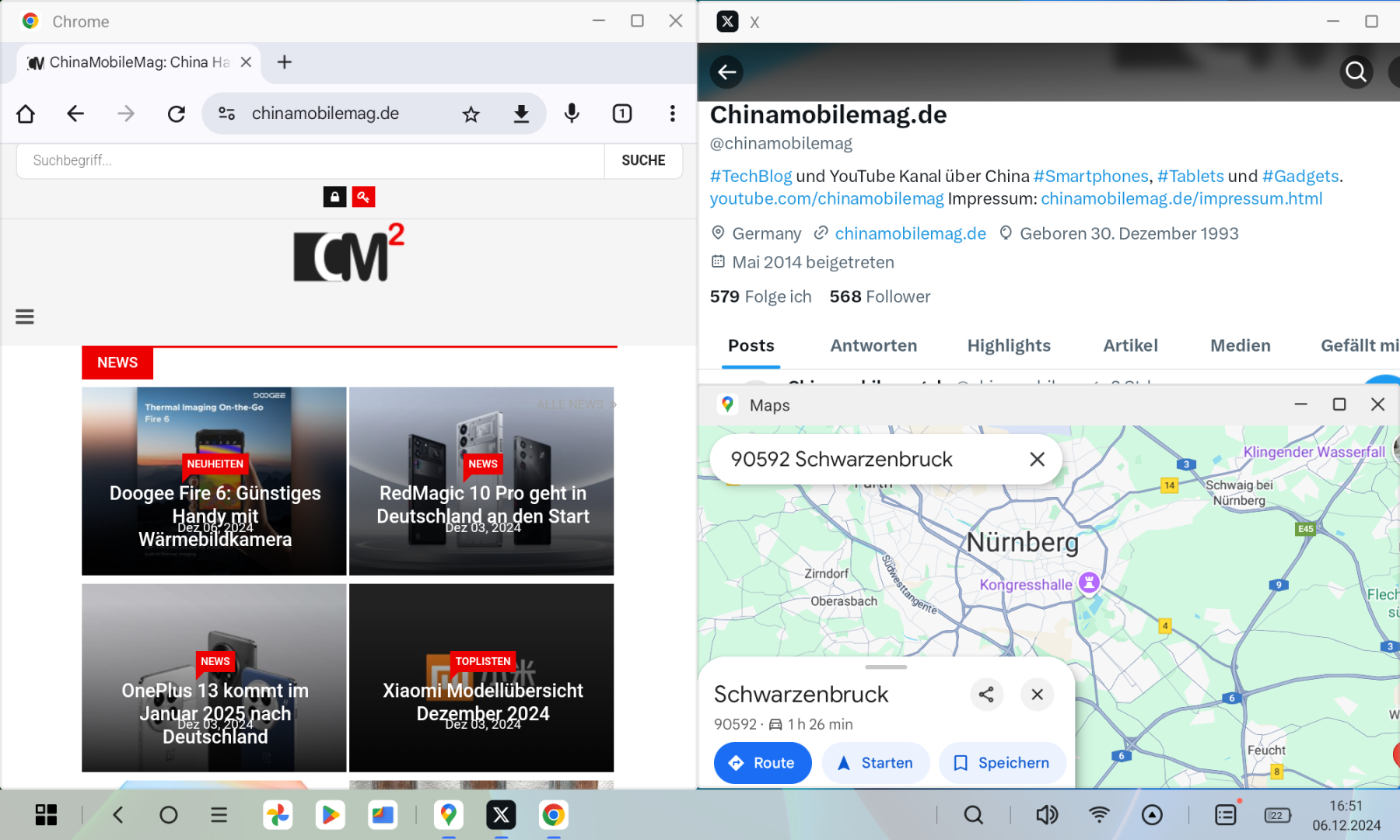Click taskbar search magnifier icon
This screenshot has width=1400, height=840.
[x=973, y=815]
